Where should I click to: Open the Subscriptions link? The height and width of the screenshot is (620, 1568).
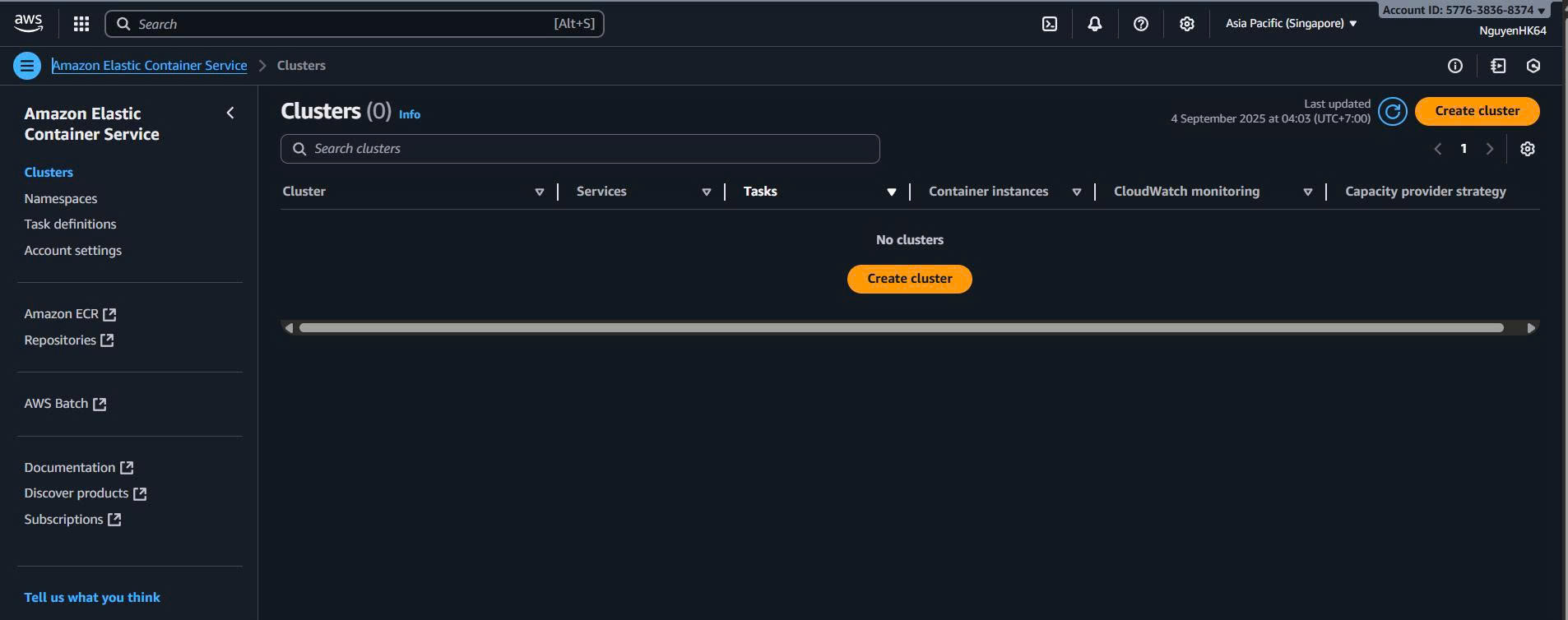point(63,520)
